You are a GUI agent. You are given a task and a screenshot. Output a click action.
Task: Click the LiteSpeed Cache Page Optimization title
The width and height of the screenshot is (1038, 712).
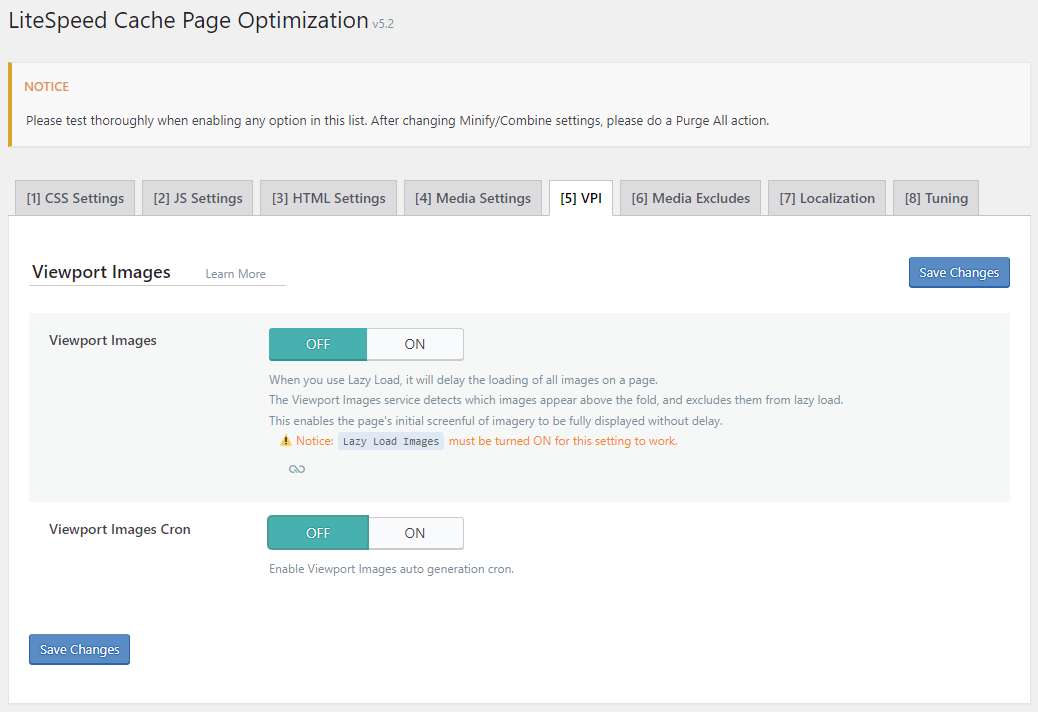point(189,21)
